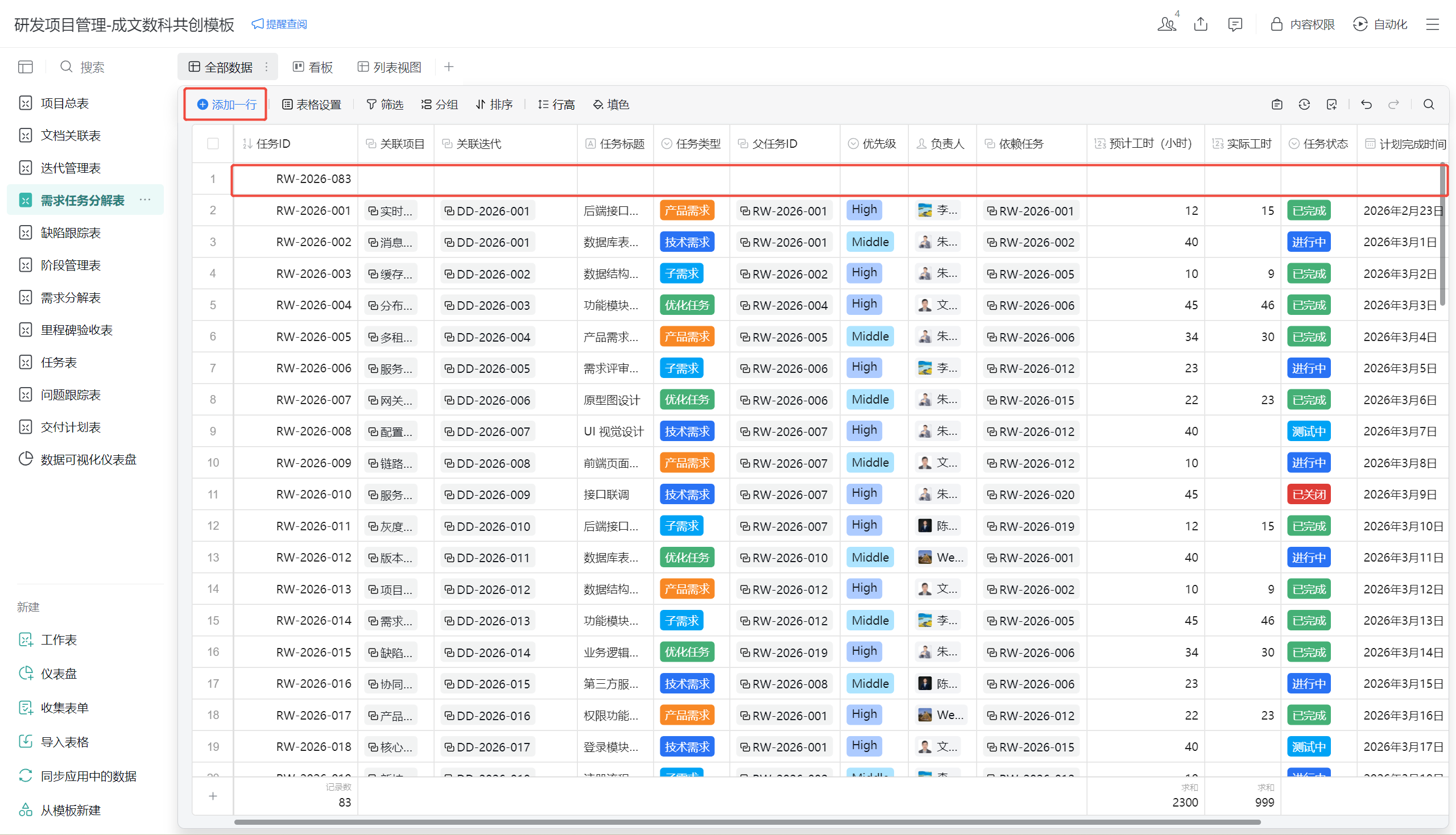Viewport: 1456px width, 835px height.
Task: Click the 添加一行 button
Action: pos(226,105)
